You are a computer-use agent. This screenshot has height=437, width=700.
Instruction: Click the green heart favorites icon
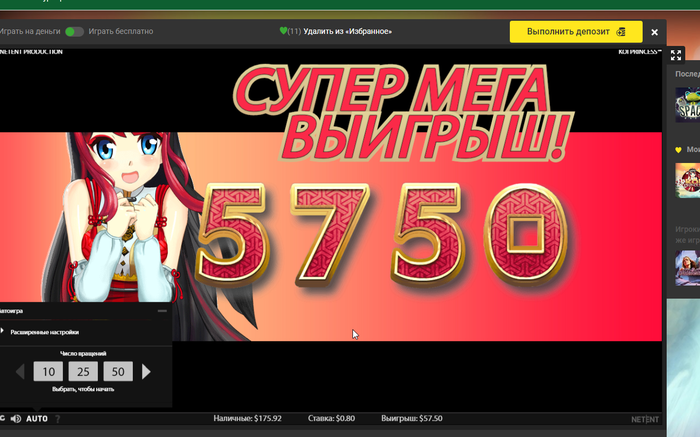pyautogui.click(x=283, y=31)
